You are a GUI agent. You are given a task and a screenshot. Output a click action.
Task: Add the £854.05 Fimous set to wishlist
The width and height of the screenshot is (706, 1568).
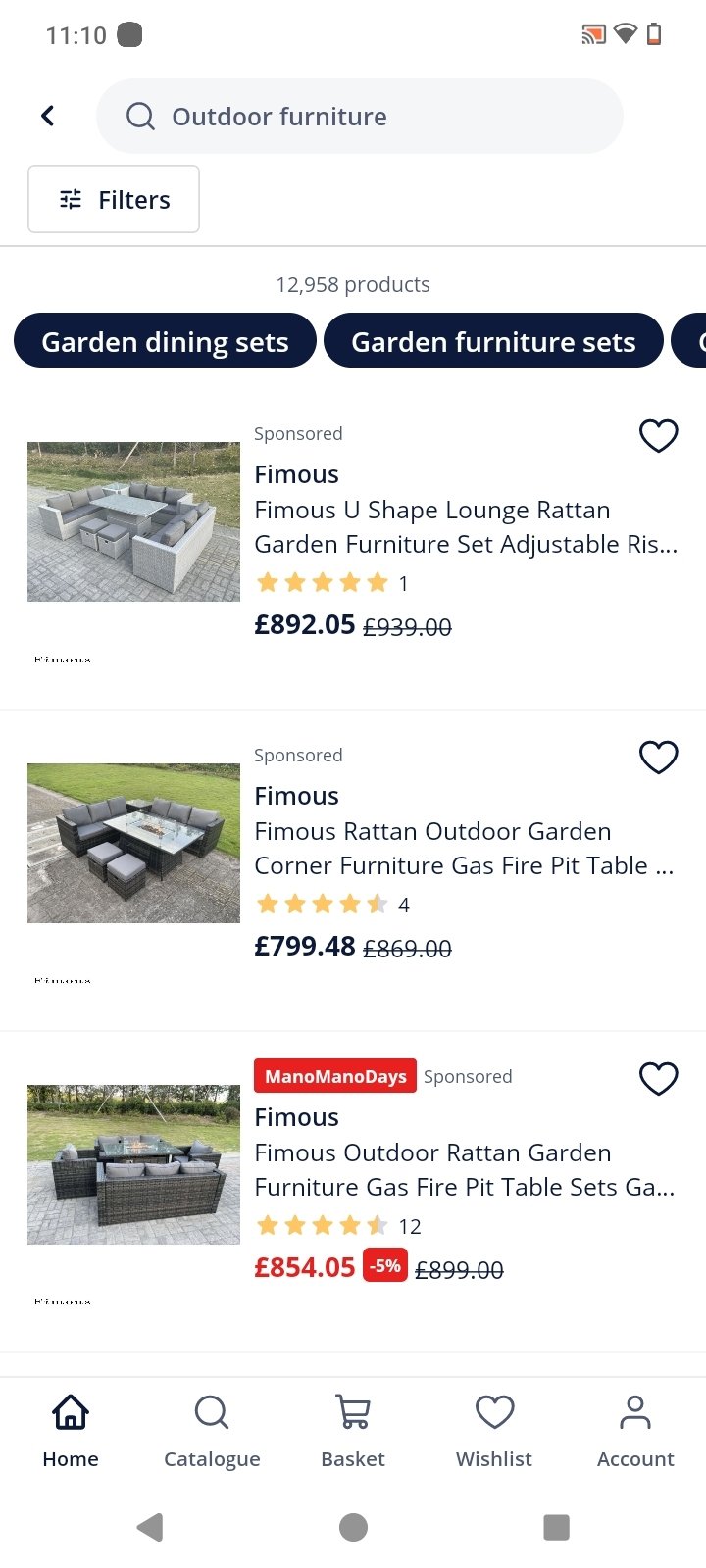point(658,1078)
